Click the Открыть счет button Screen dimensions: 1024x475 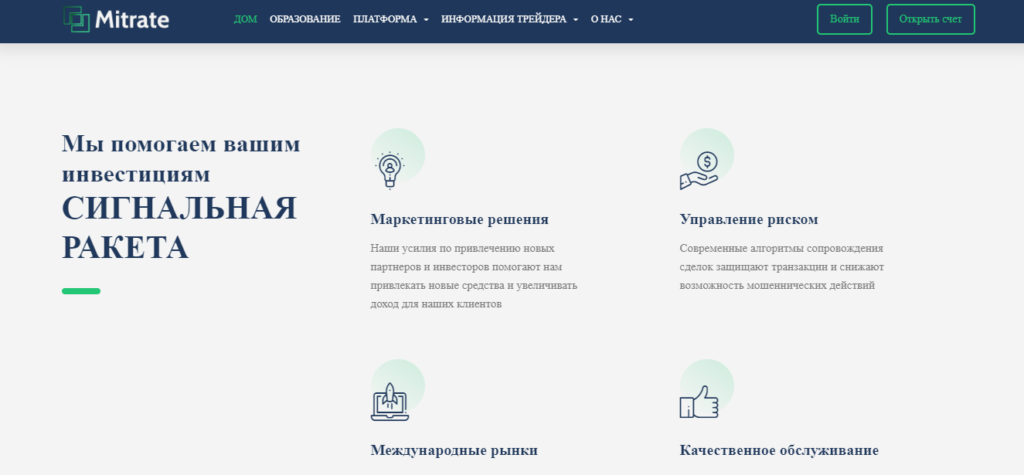(x=930, y=19)
